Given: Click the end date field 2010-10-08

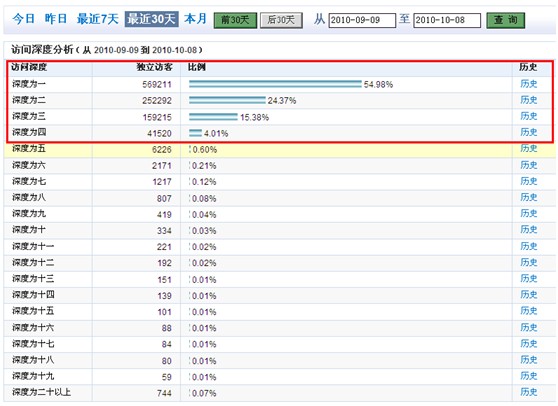Looking at the screenshot, I should 447,20.
